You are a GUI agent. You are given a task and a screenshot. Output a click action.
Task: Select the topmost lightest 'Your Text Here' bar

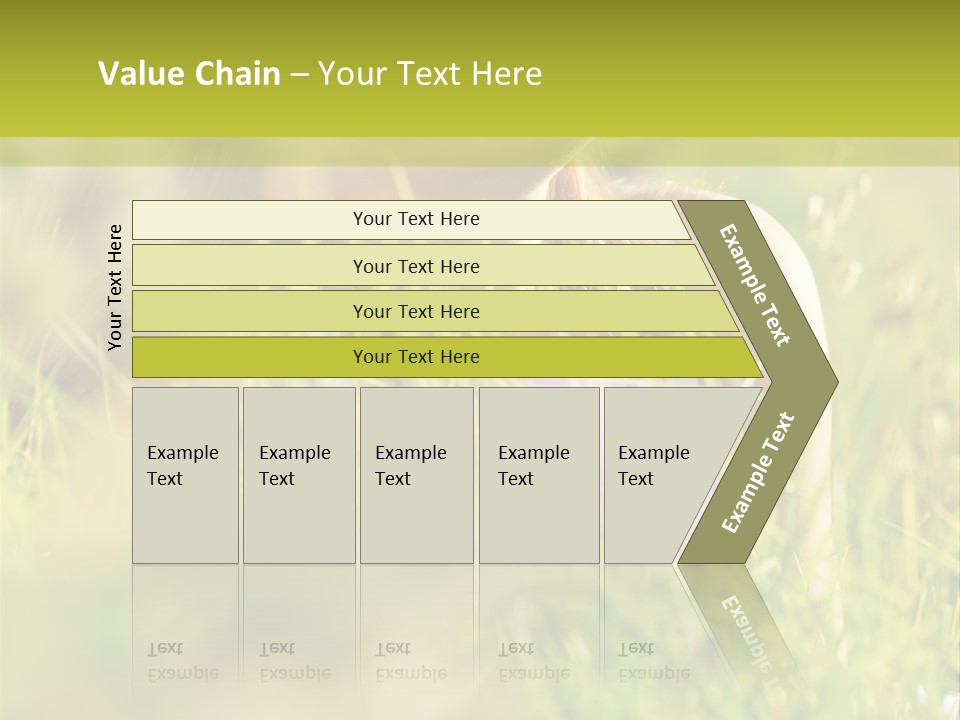(x=415, y=219)
